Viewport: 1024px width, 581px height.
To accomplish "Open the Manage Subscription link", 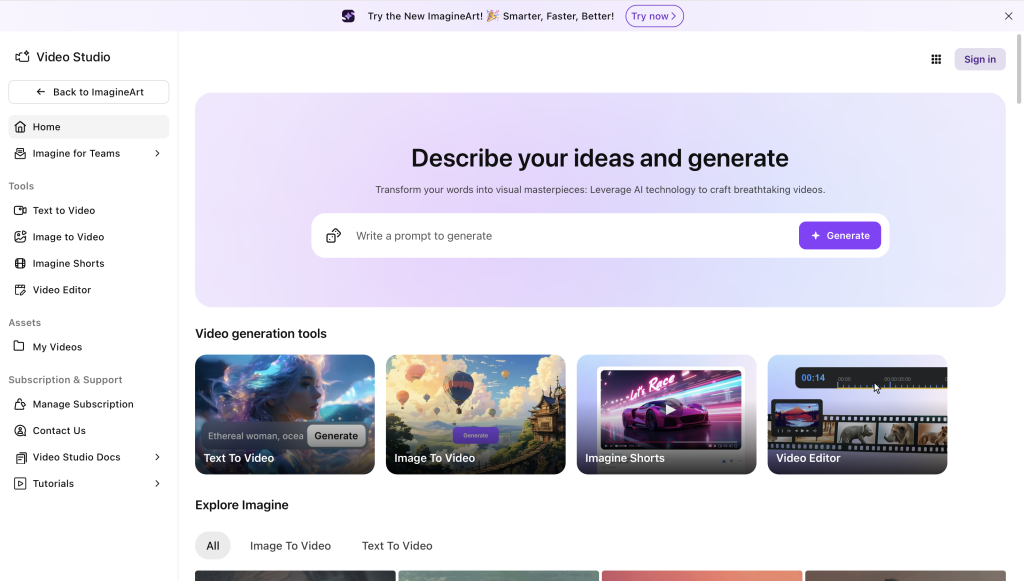I will (x=88, y=404).
